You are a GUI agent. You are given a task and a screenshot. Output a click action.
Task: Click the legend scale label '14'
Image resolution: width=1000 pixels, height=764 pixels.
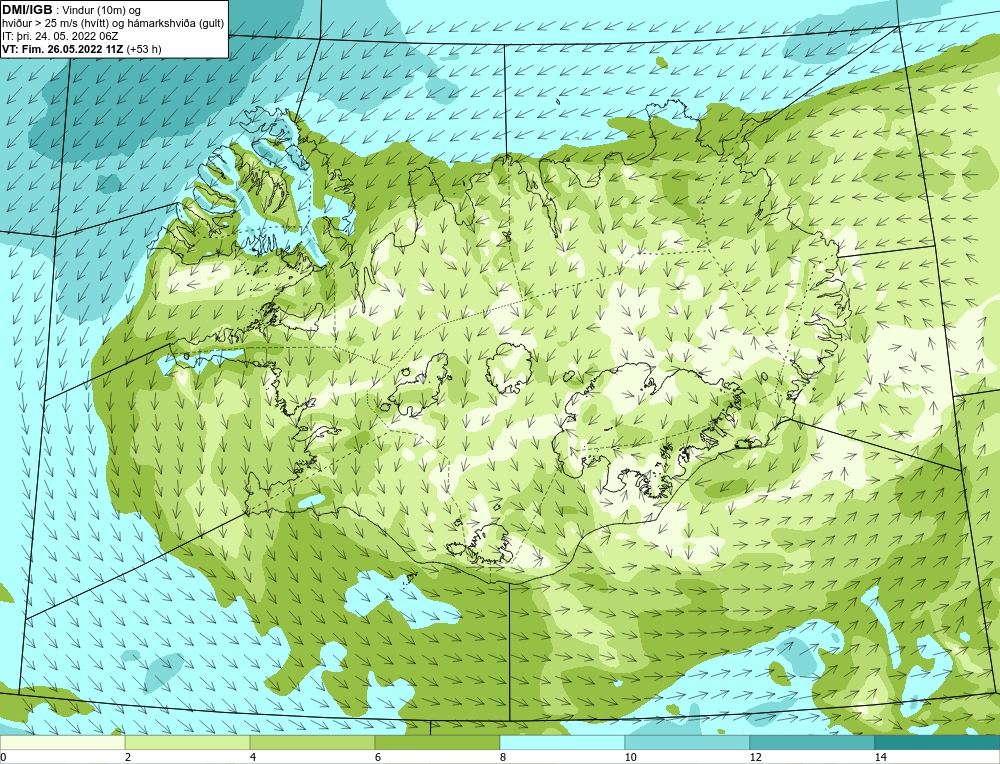(x=880, y=757)
